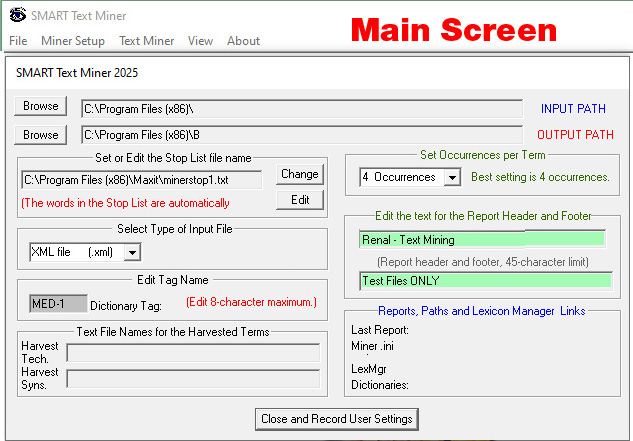Expand the input file type dropdown arrow

132,252
